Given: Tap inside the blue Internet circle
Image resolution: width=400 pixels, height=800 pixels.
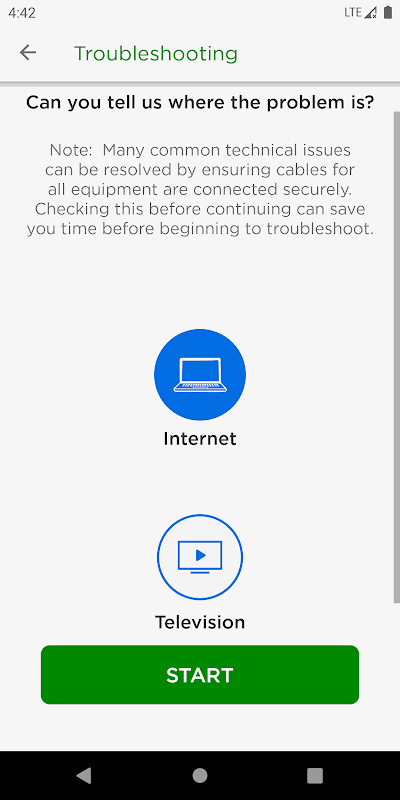Looking at the screenshot, I should click(200, 374).
